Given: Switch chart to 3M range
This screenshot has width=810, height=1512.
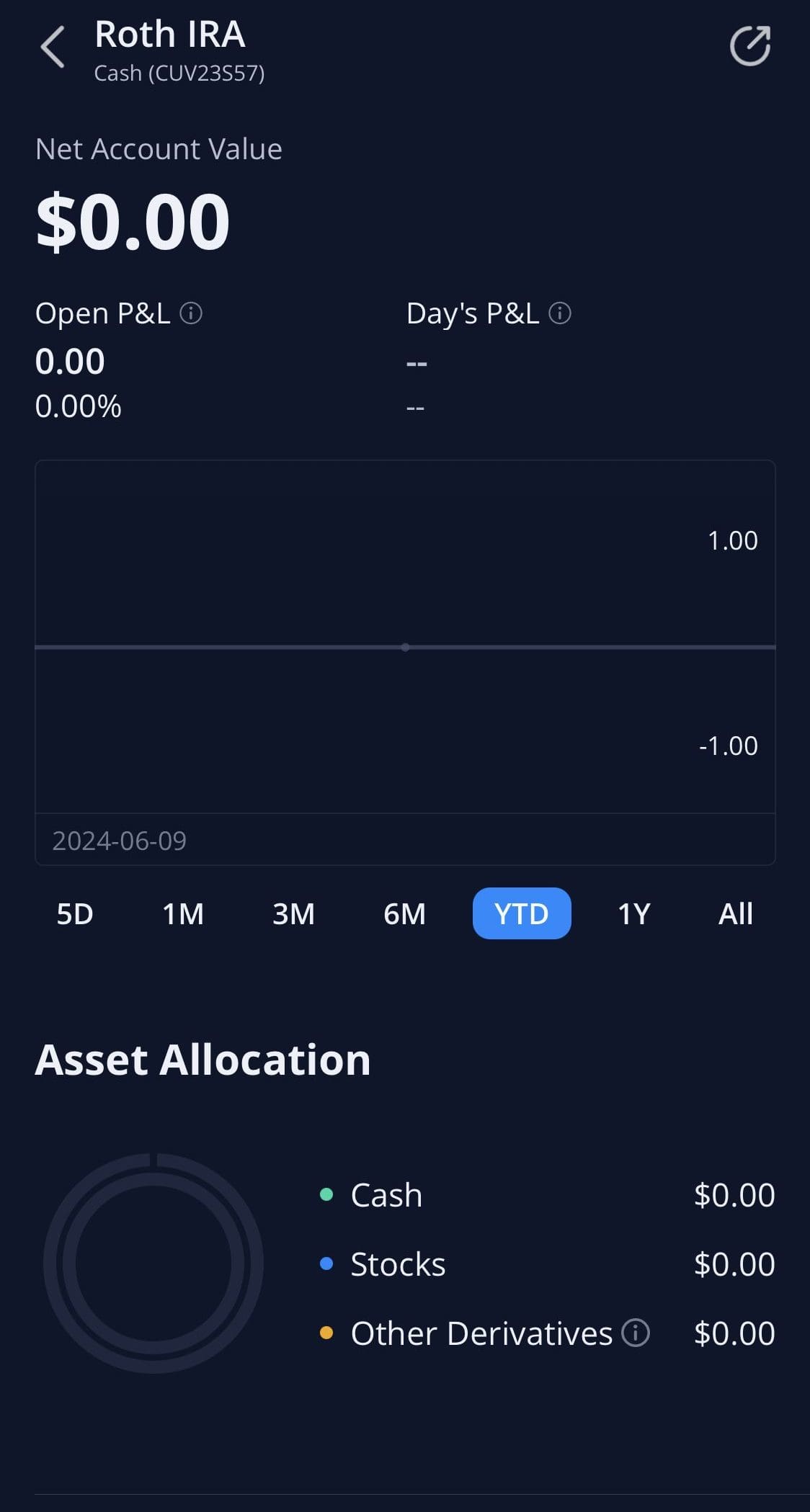Looking at the screenshot, I should pyautogui.click(x=293, y=913).
